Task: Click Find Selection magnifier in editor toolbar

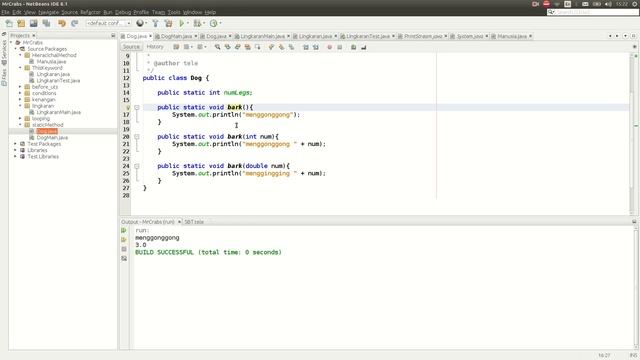Action: (218, 47)
